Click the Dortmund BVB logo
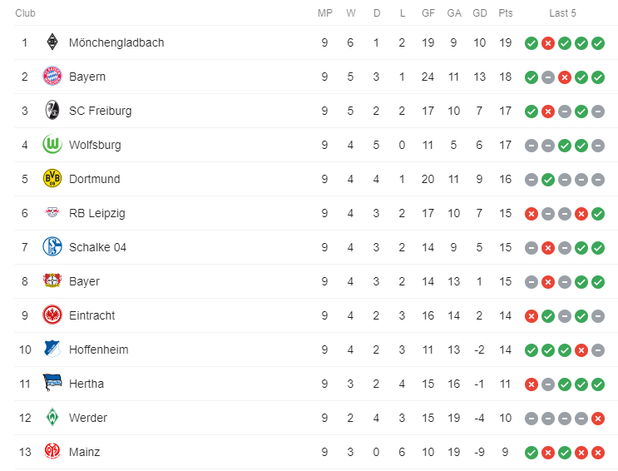The image size is (618, 471). click(52, 179)
